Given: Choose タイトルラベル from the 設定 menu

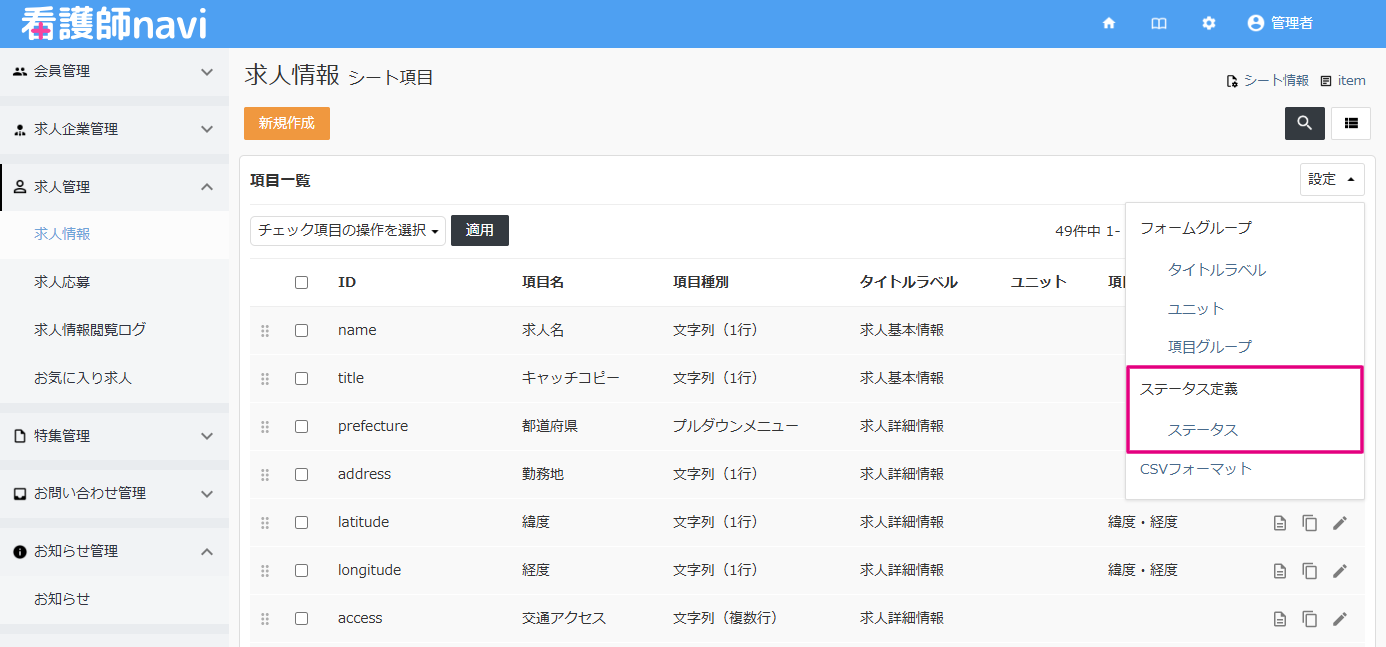Looking at the screenshot, I should pyautogui.click(x=1217, y=270).
